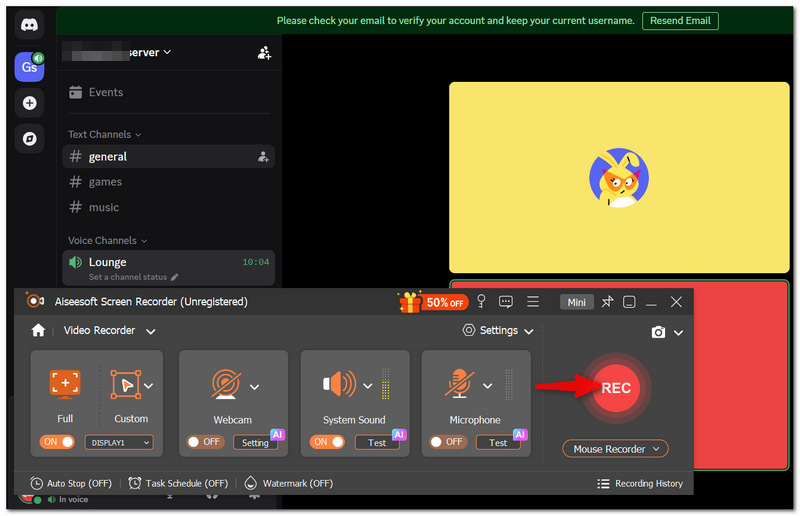Click the Microphone level meter

[509, 384]
